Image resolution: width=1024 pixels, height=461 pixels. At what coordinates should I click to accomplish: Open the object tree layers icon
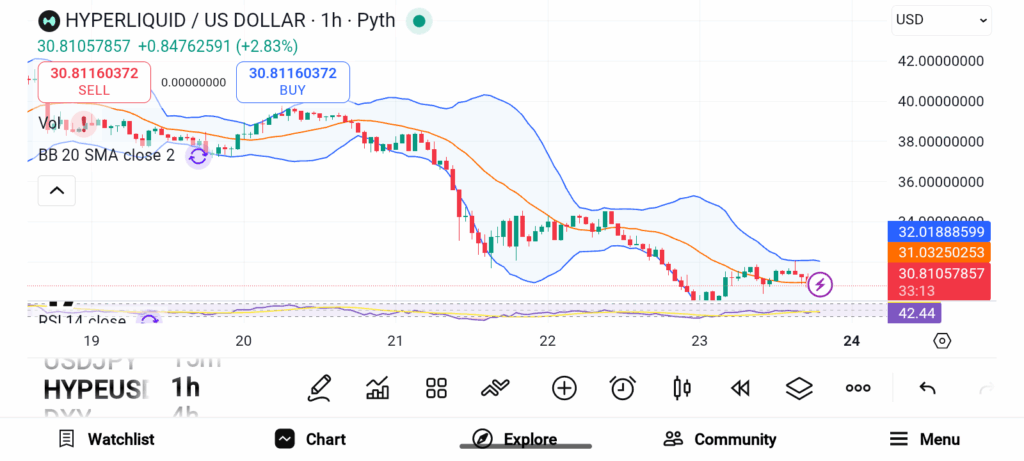pos(799,389)
